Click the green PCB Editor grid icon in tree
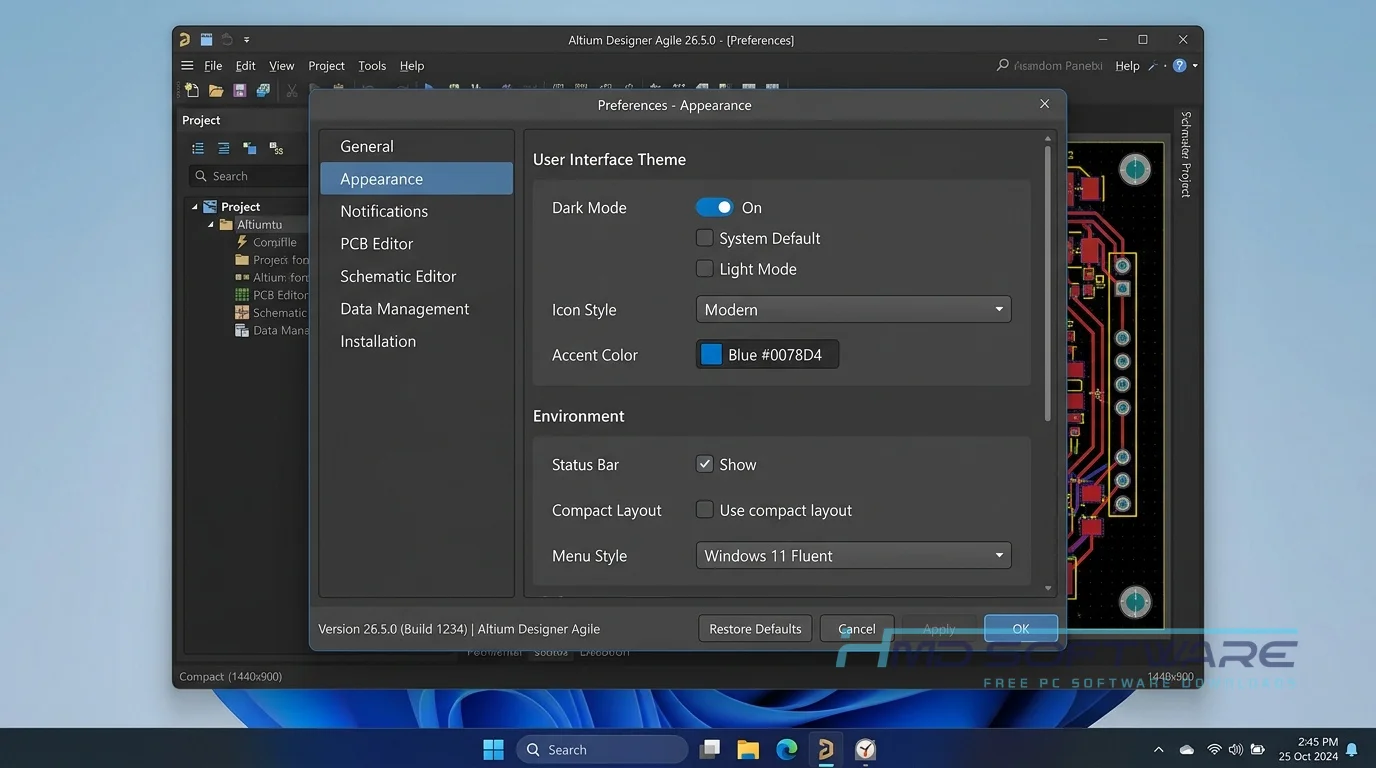 [x=242, y=295]
